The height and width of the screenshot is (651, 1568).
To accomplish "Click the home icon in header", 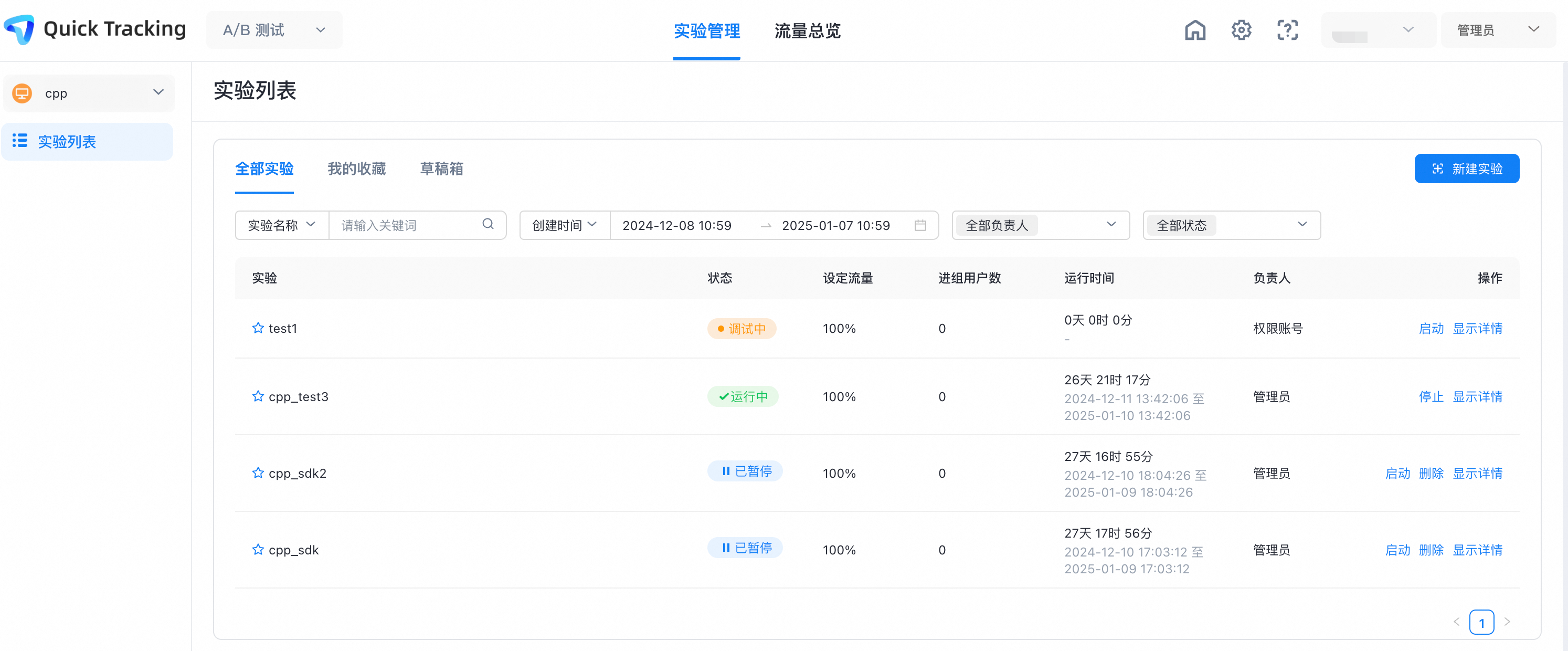I will click(x=1194, y=30).
